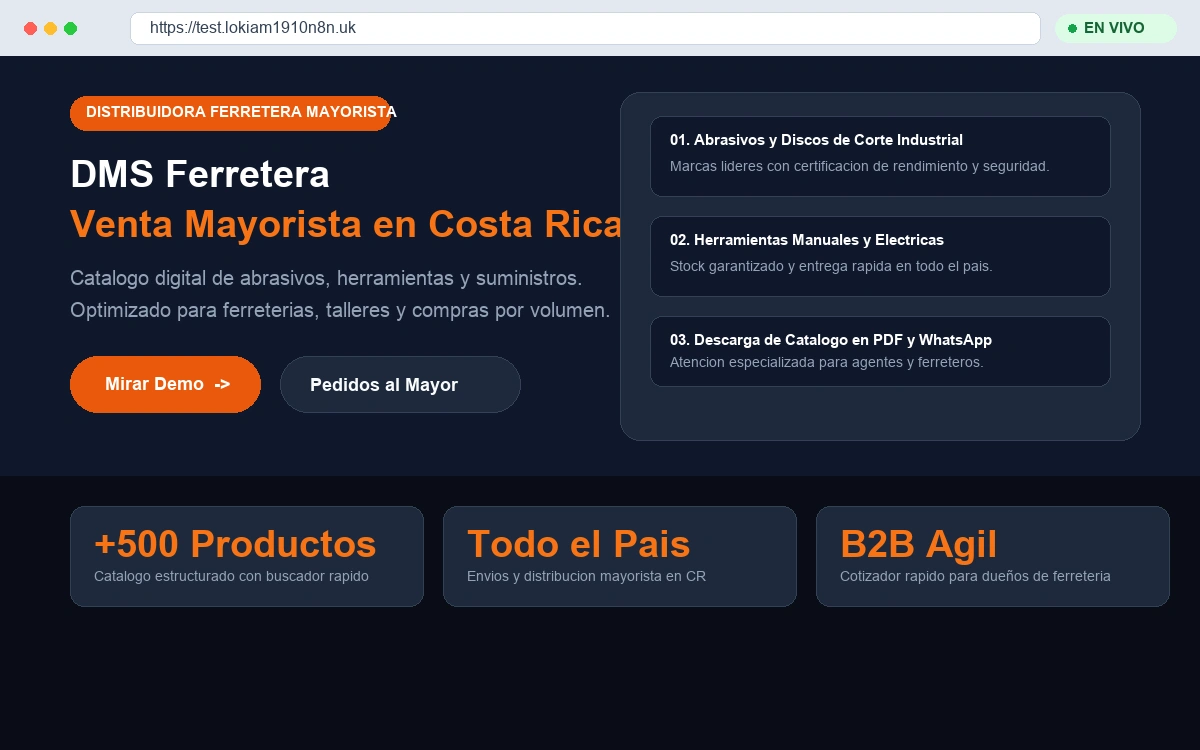
Task: Click text 'Atencion especializada para agentes y ferreteros.'
Action: coord(827,362)
